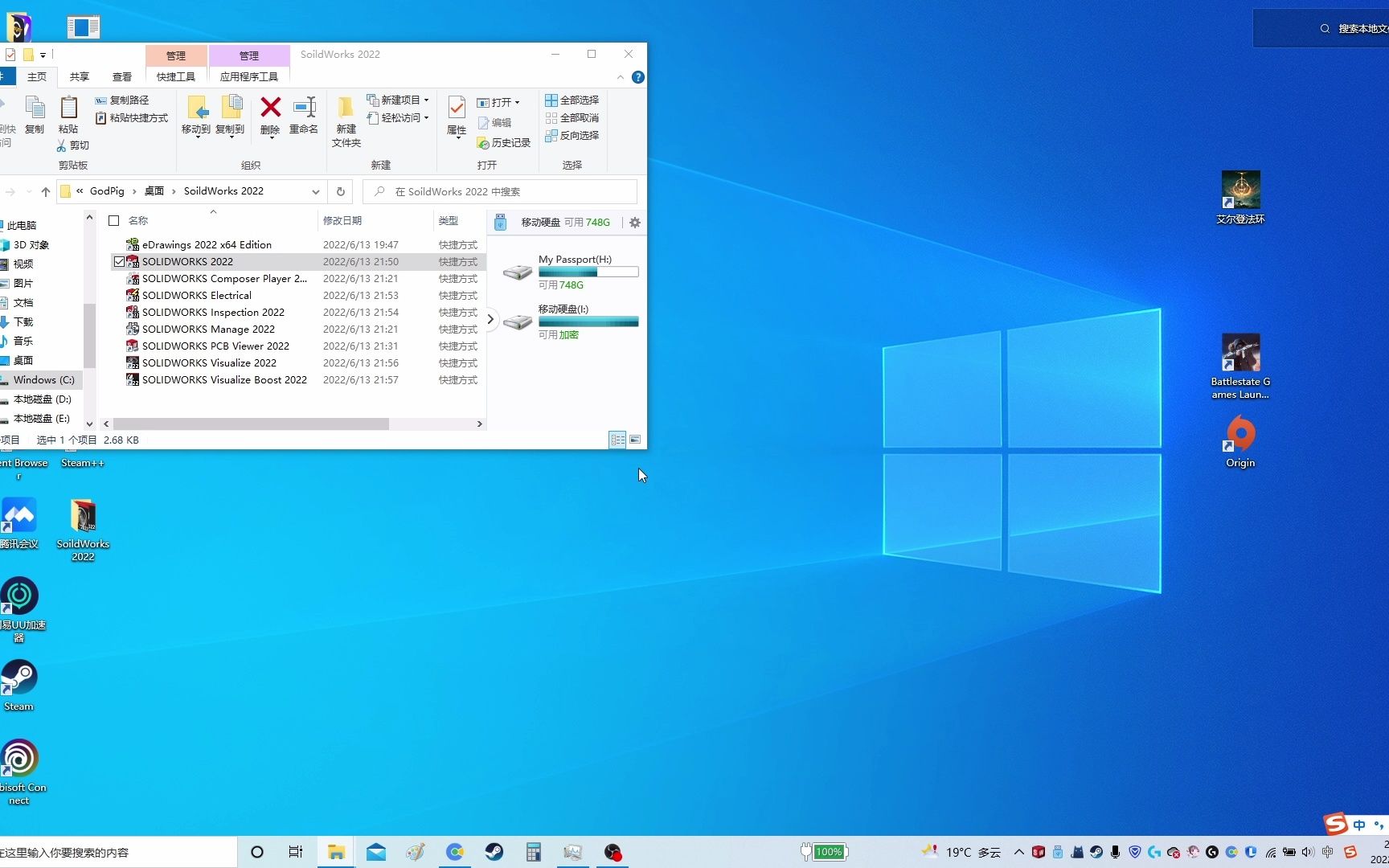Open the Mail app in taskbar

(375, 852)
